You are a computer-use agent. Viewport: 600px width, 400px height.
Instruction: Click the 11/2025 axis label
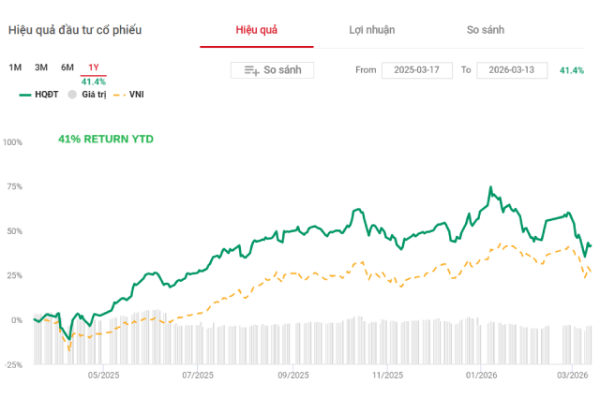pyautogui.click(x=388, y=375)
